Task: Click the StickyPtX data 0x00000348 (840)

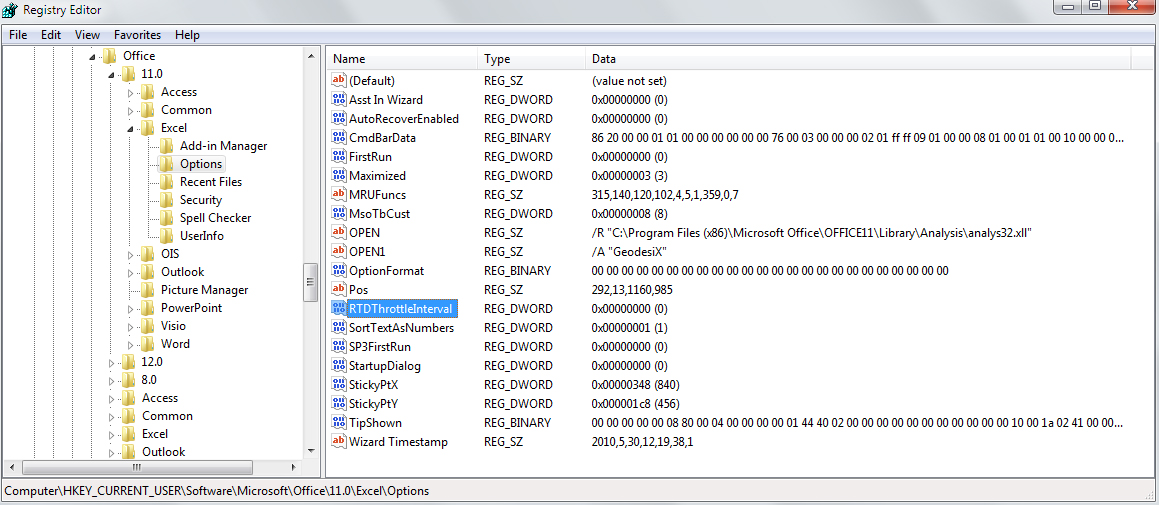Action: 635,385
